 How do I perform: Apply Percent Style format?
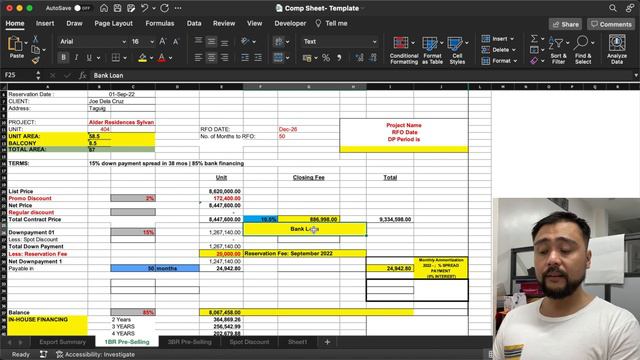point(326,58)
